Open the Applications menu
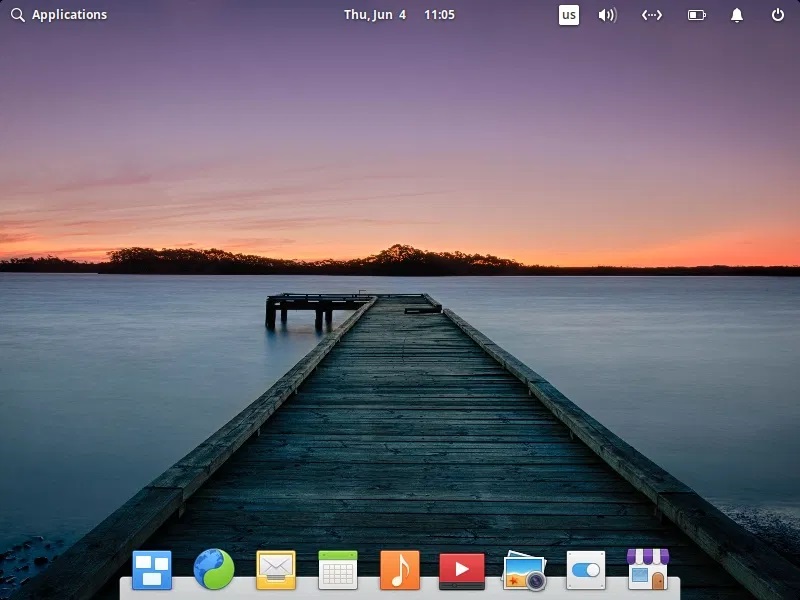800x600 pixels. [x=68, y=15]
